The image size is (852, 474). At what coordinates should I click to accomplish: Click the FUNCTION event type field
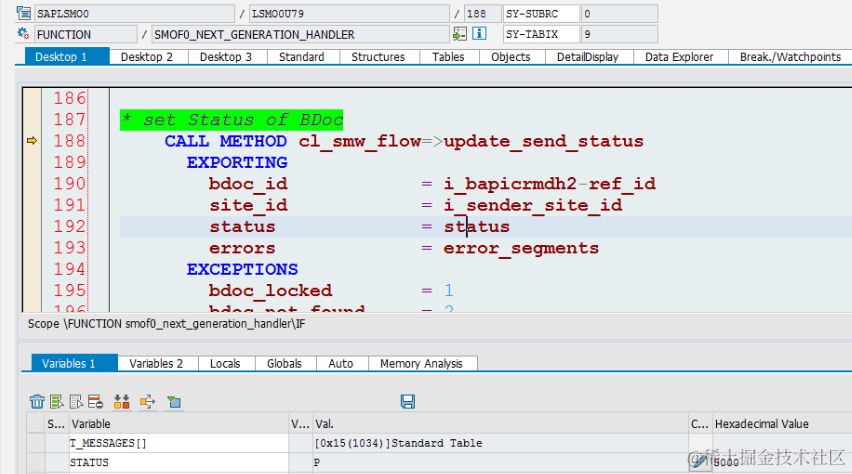(86, 34)
